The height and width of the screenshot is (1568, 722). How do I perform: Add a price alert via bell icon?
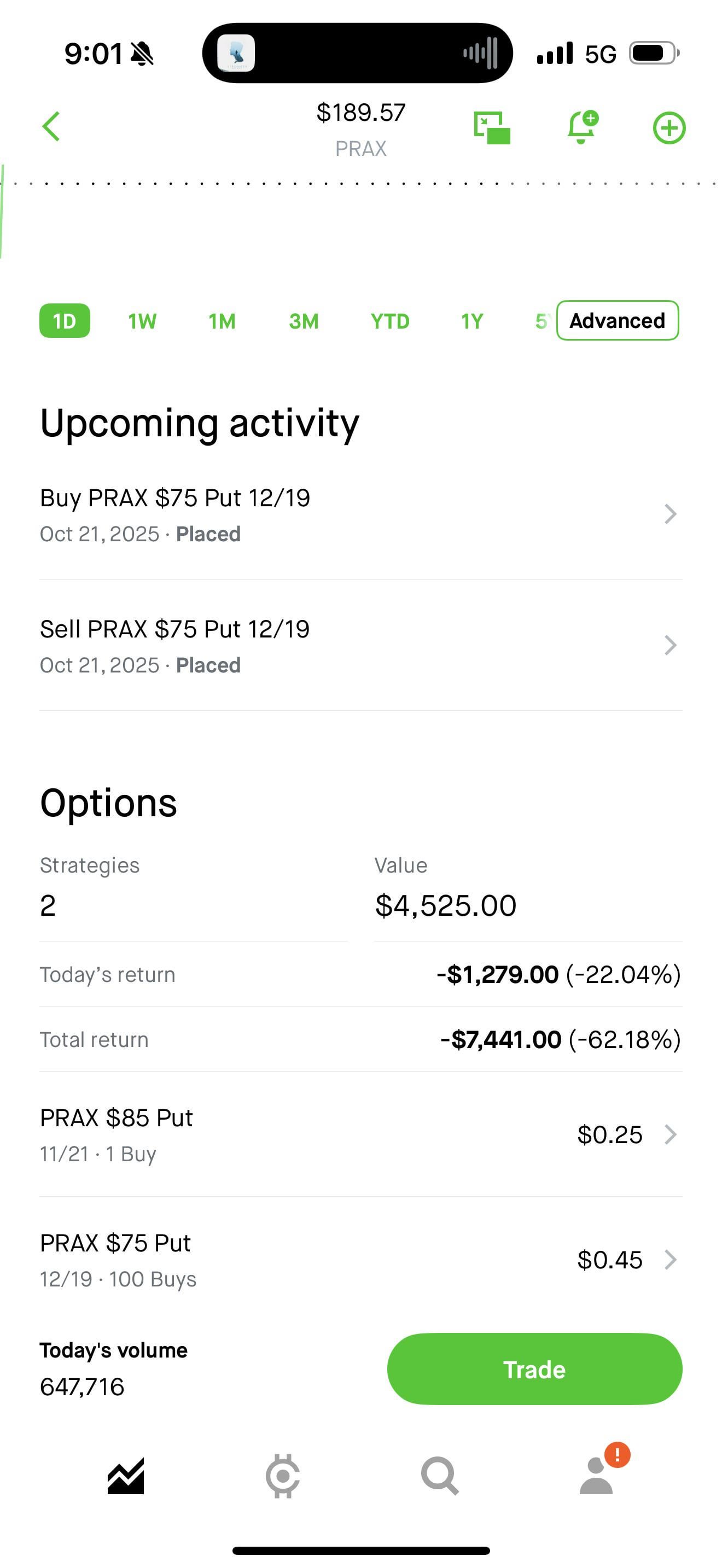coord(582,127)
